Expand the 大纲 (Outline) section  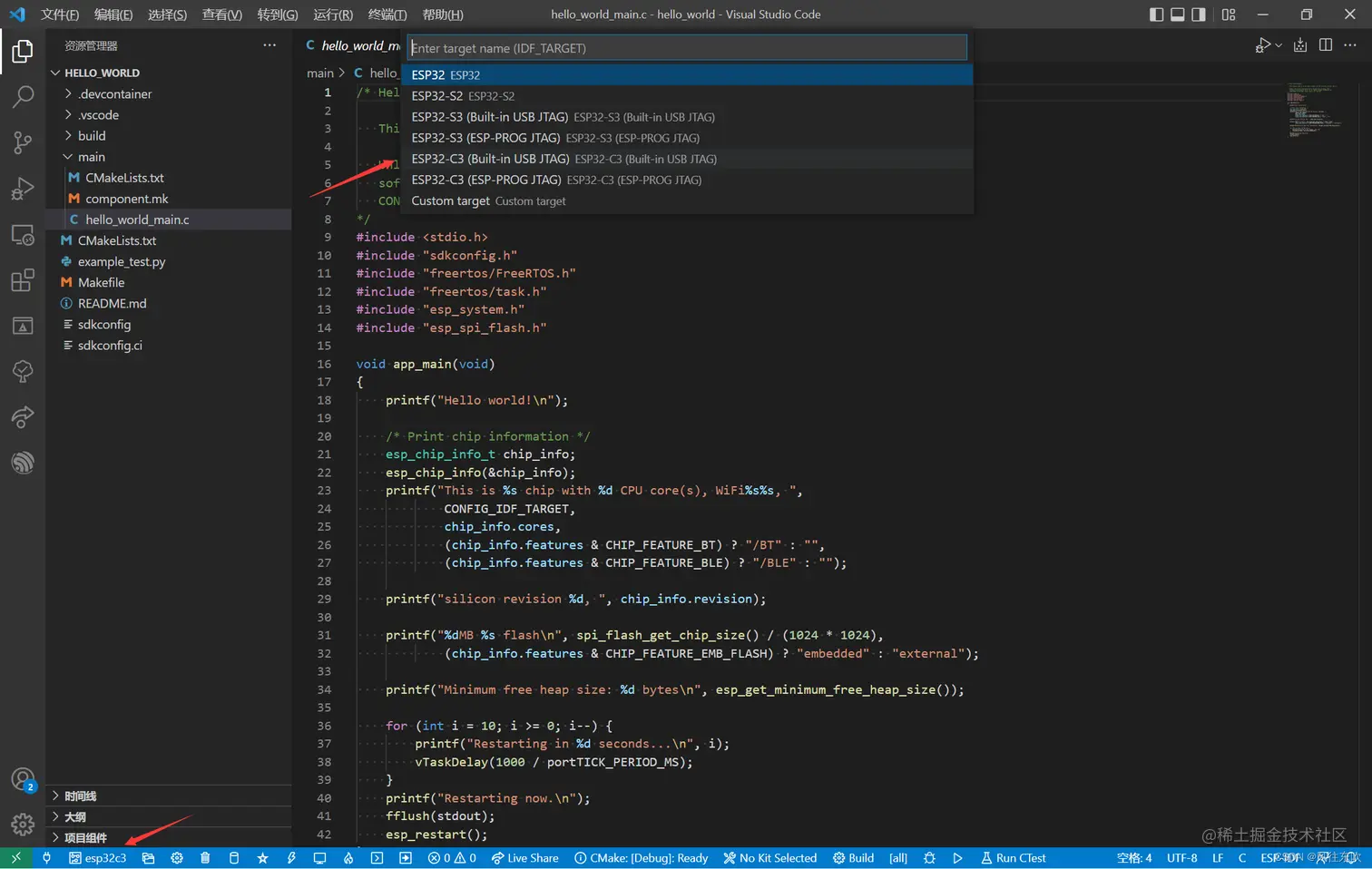pyautogui.click(x=169, y=816)
